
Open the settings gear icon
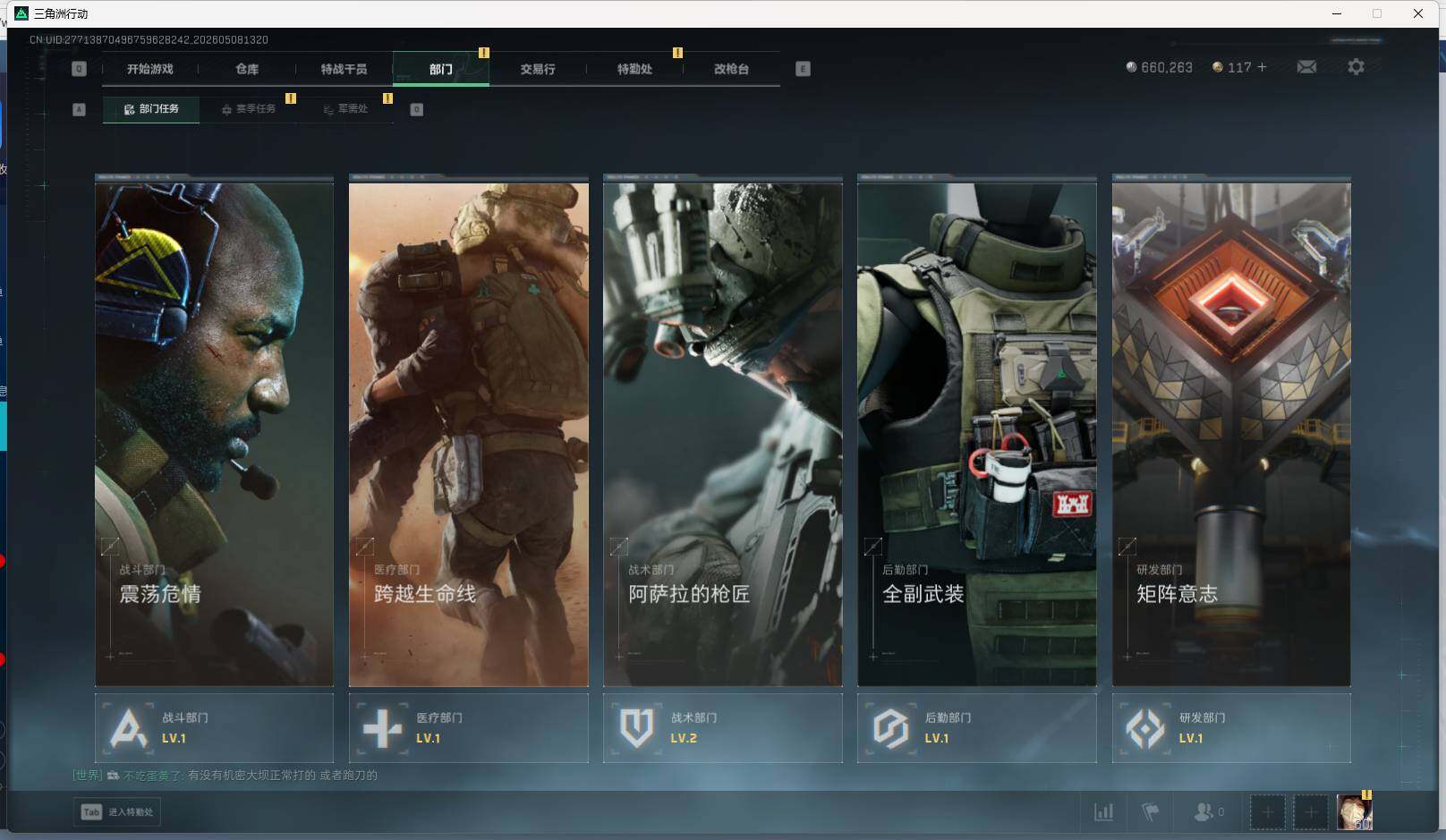(1356, 67)
